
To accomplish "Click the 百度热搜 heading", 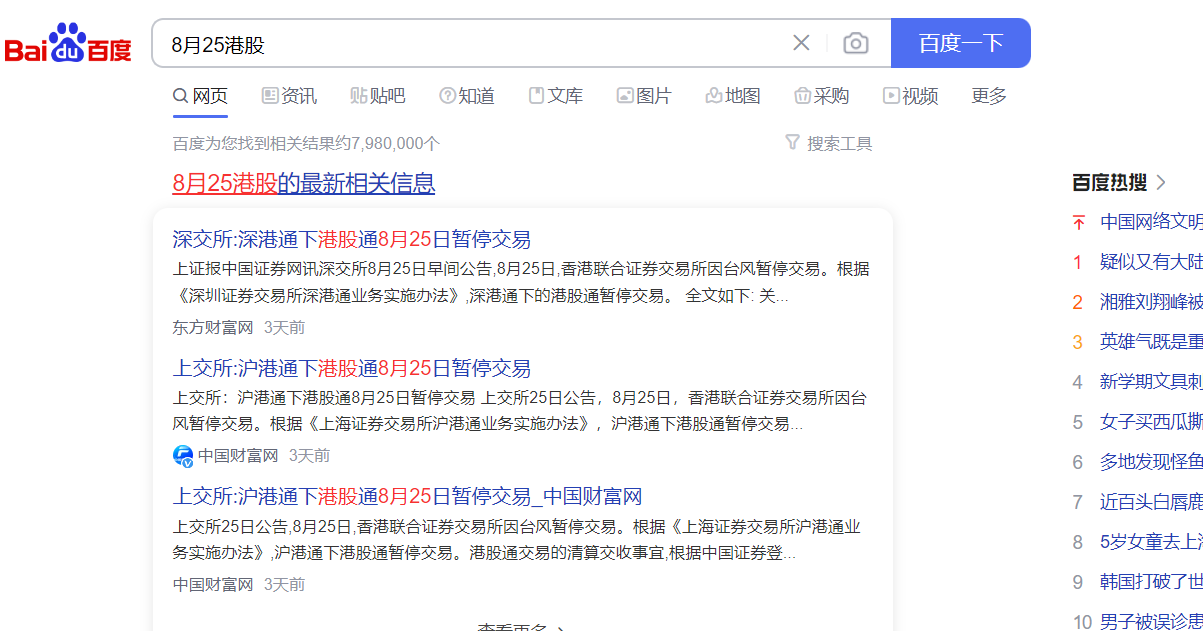I will [x=1109, y=182].
